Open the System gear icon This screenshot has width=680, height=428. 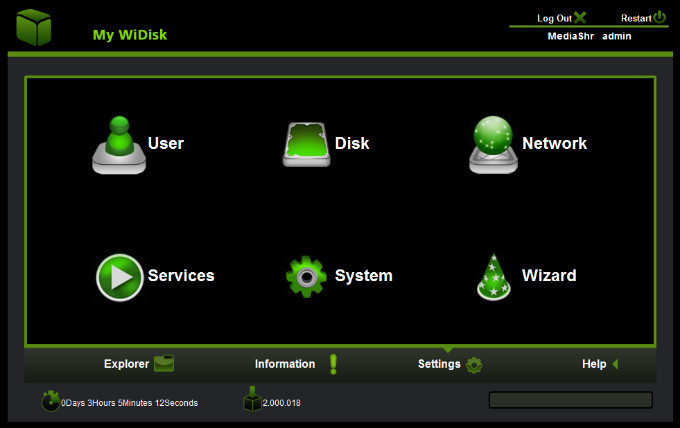306,277
